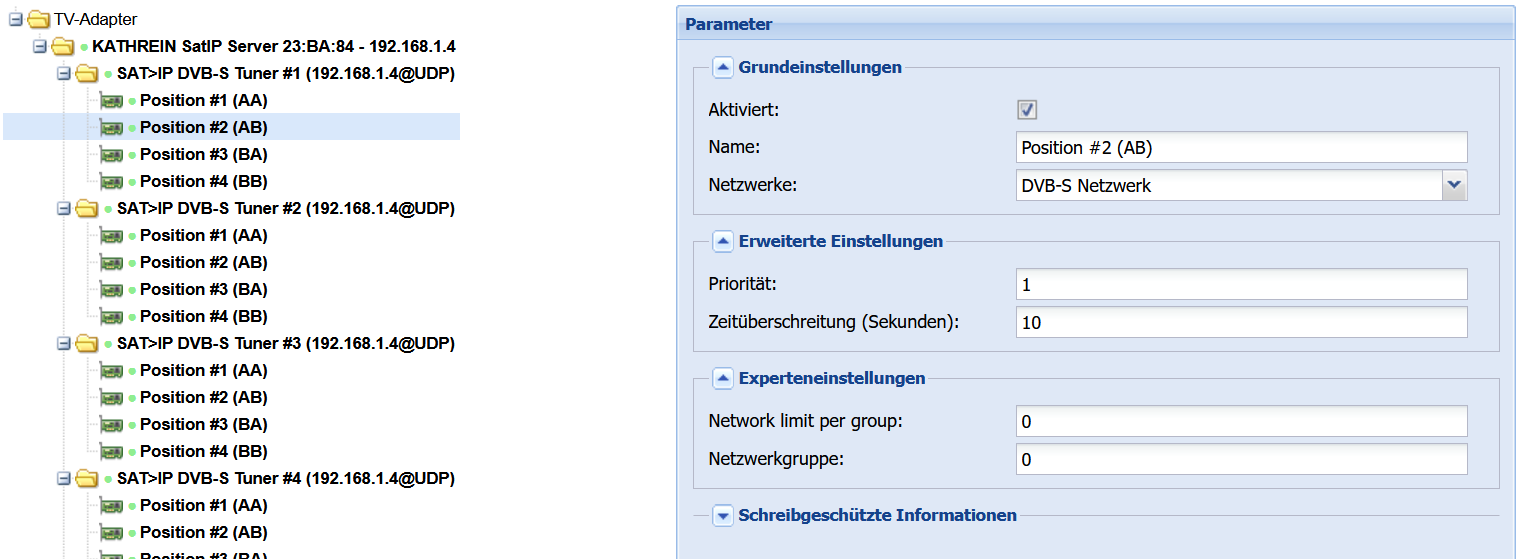Click the SAT>IP DVB-S Tuner #3 folder icon
1522x559 pixels.
pos(87,343)
